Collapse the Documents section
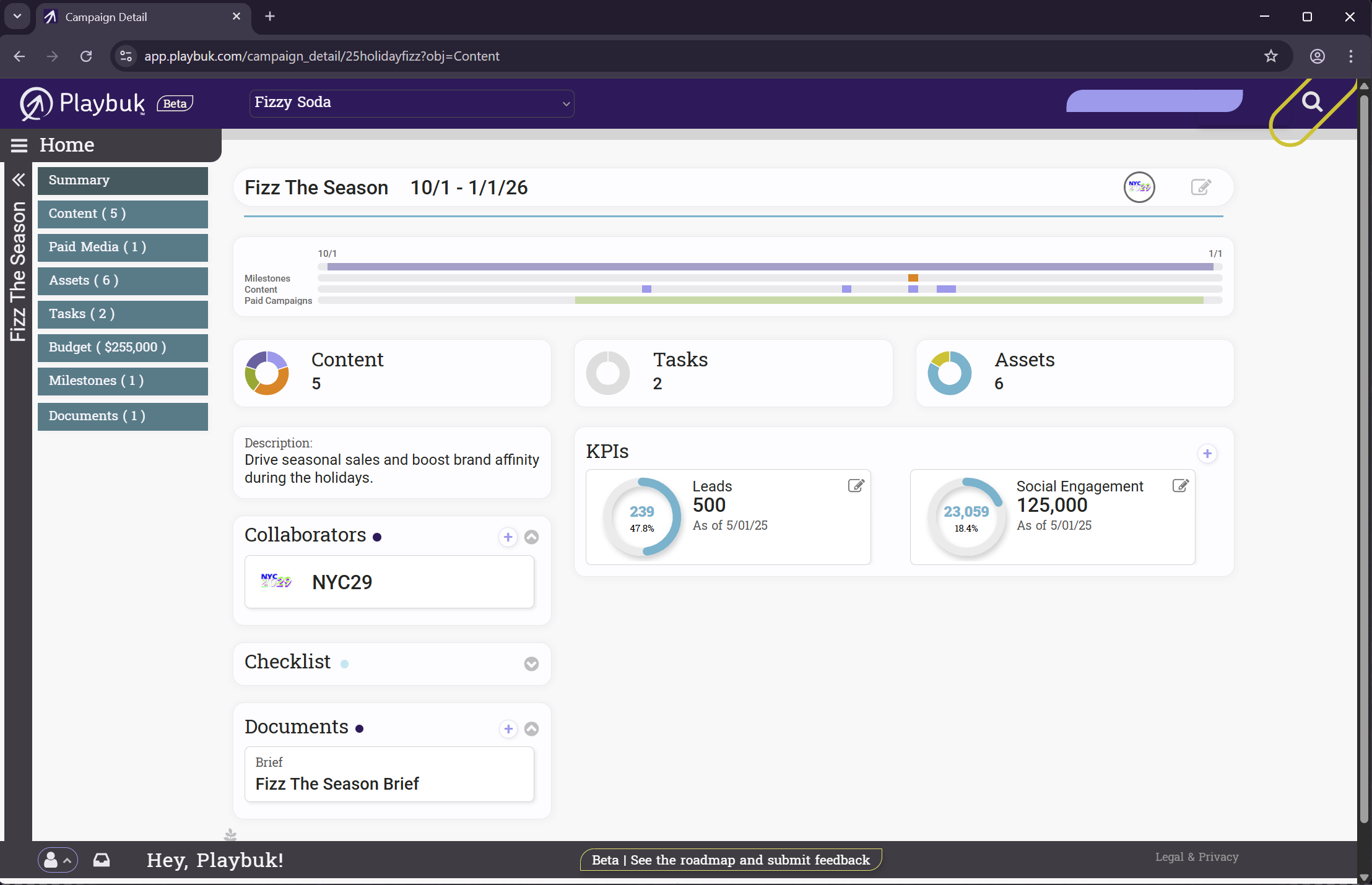The image size is (1372, 885). (x=531, y=729)
